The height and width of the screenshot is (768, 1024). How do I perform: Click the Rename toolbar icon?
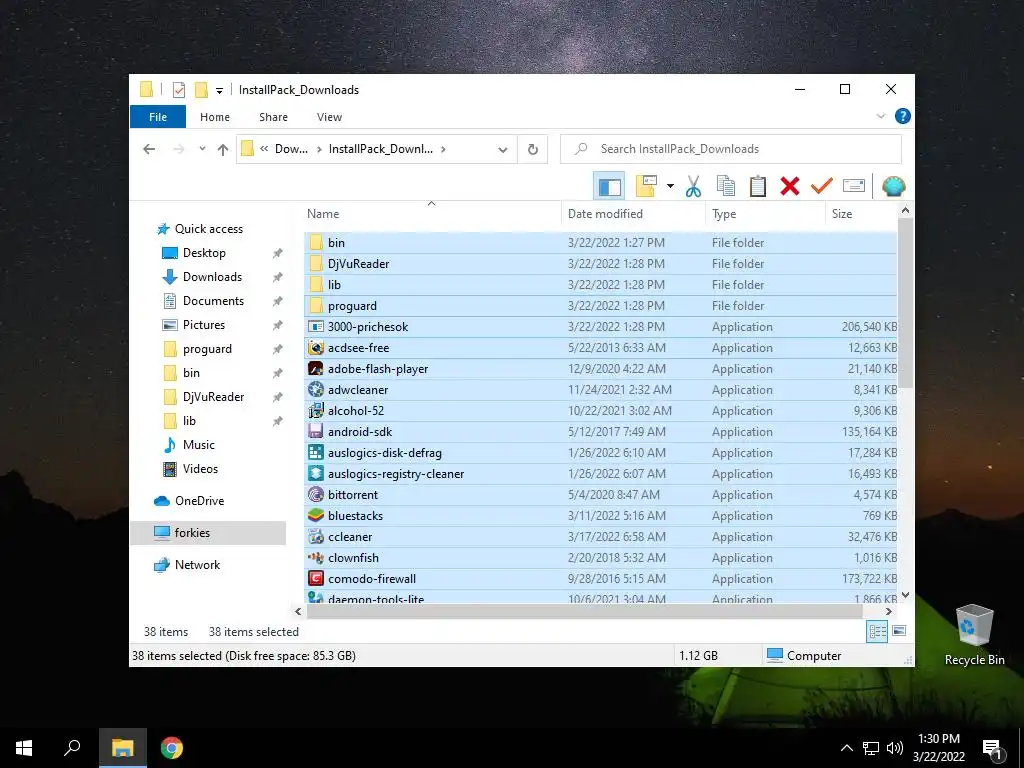coord(854,186)
